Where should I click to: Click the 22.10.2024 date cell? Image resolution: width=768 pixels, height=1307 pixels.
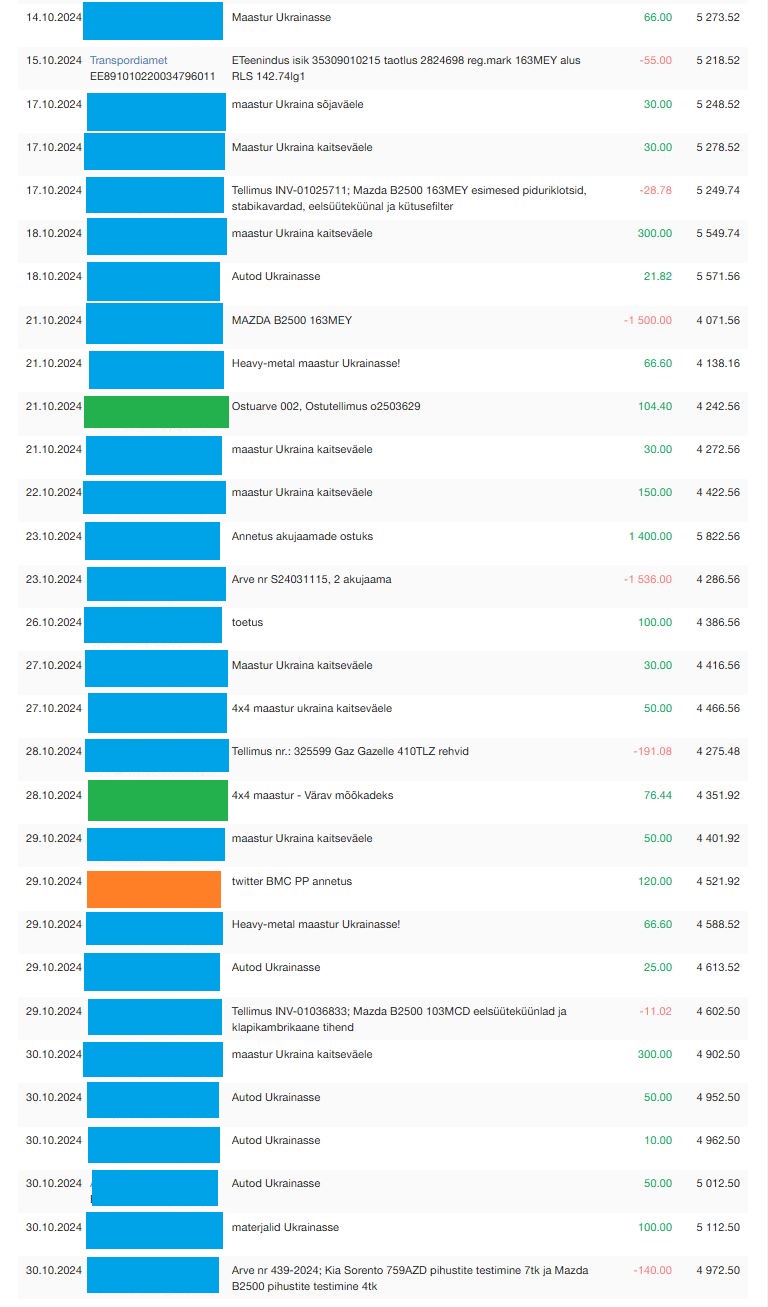[x=54, y=492]
